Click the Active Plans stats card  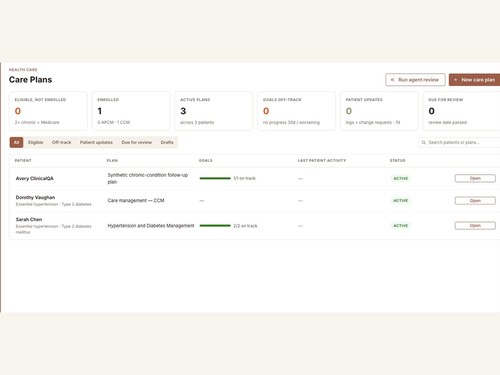coord(214,111)
